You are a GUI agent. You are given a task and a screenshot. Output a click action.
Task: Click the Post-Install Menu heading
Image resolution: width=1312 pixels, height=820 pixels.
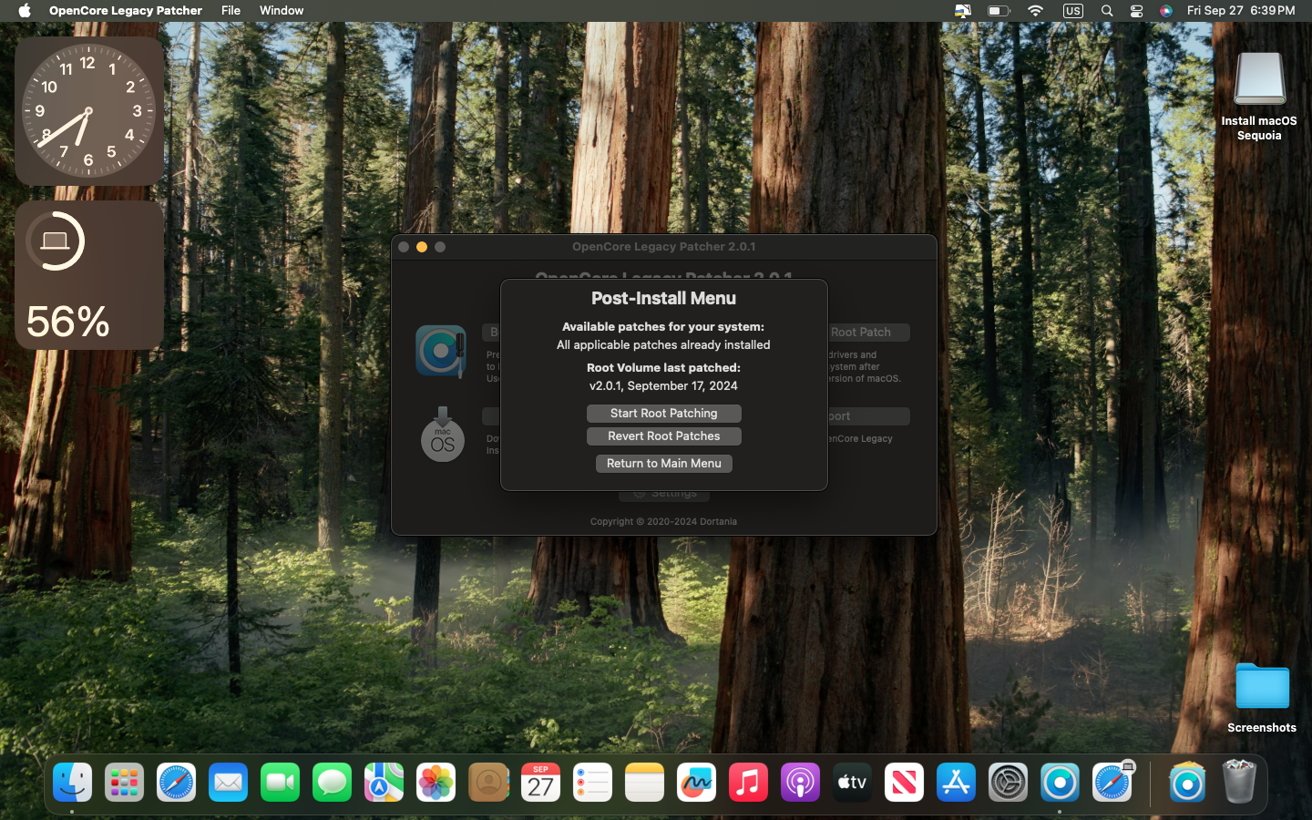664,298
